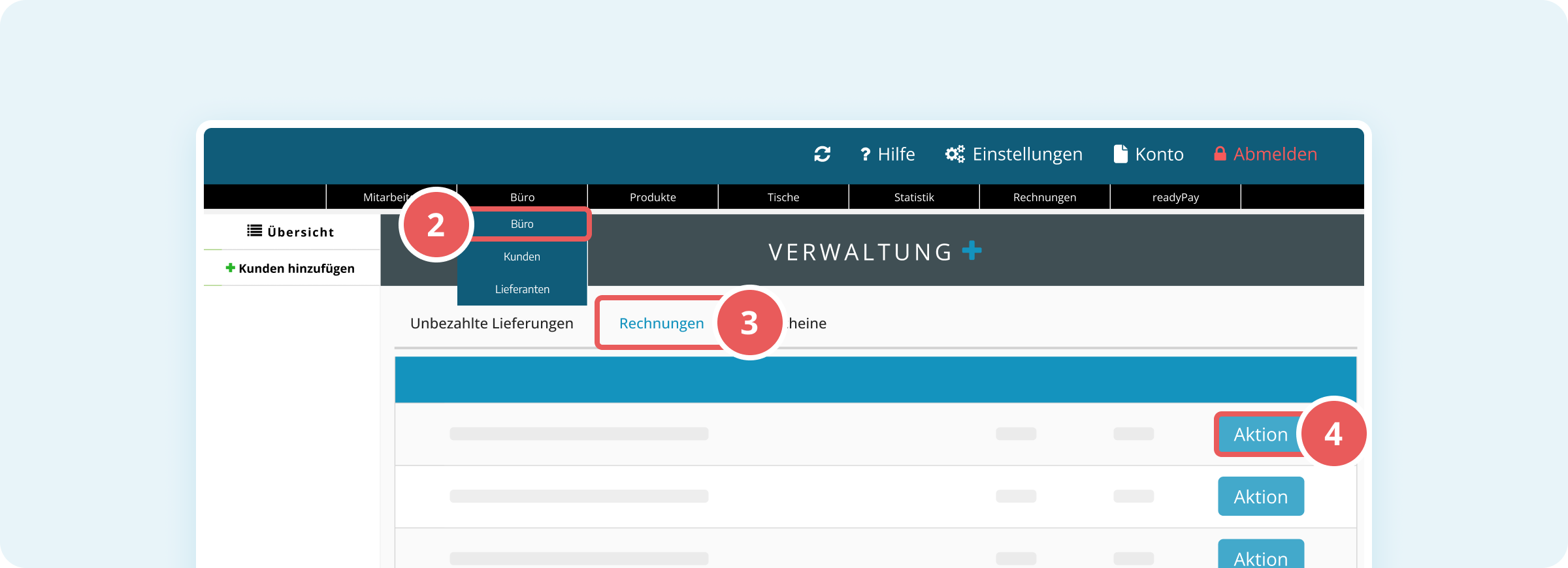
Task: Select Büro in the dropdown submenu
Action: point(523,224)
